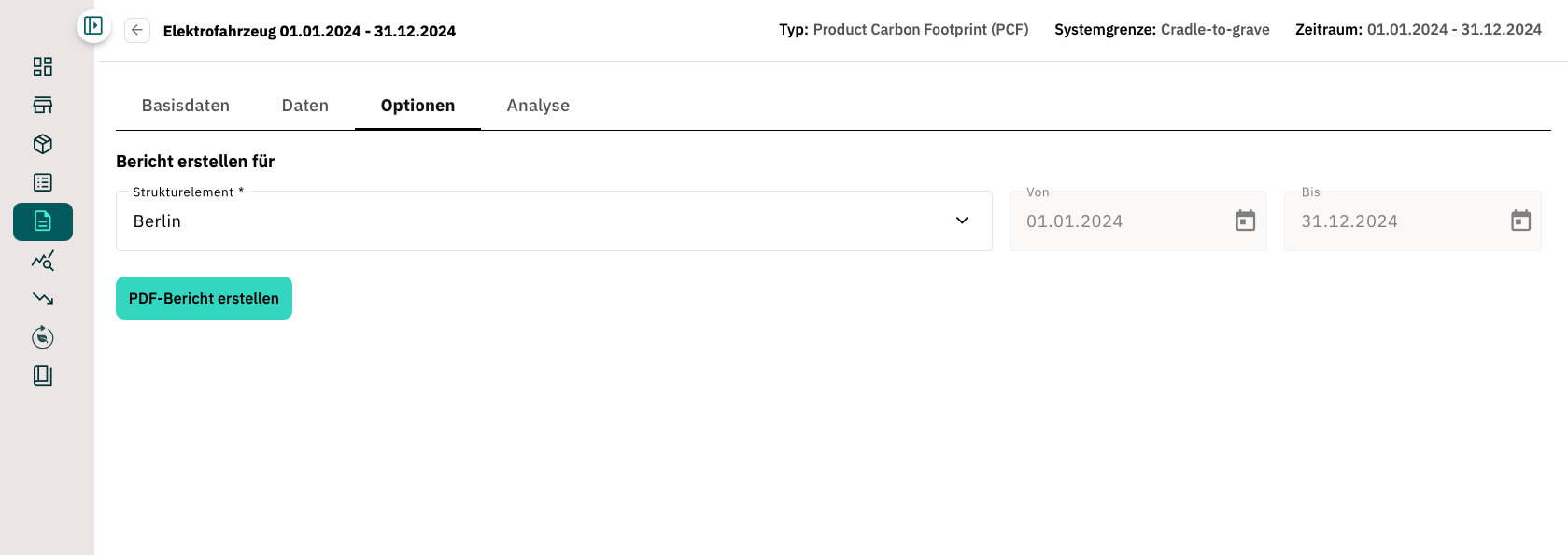
Task: Switch to the Daten tab
Action: coord(305,106)
